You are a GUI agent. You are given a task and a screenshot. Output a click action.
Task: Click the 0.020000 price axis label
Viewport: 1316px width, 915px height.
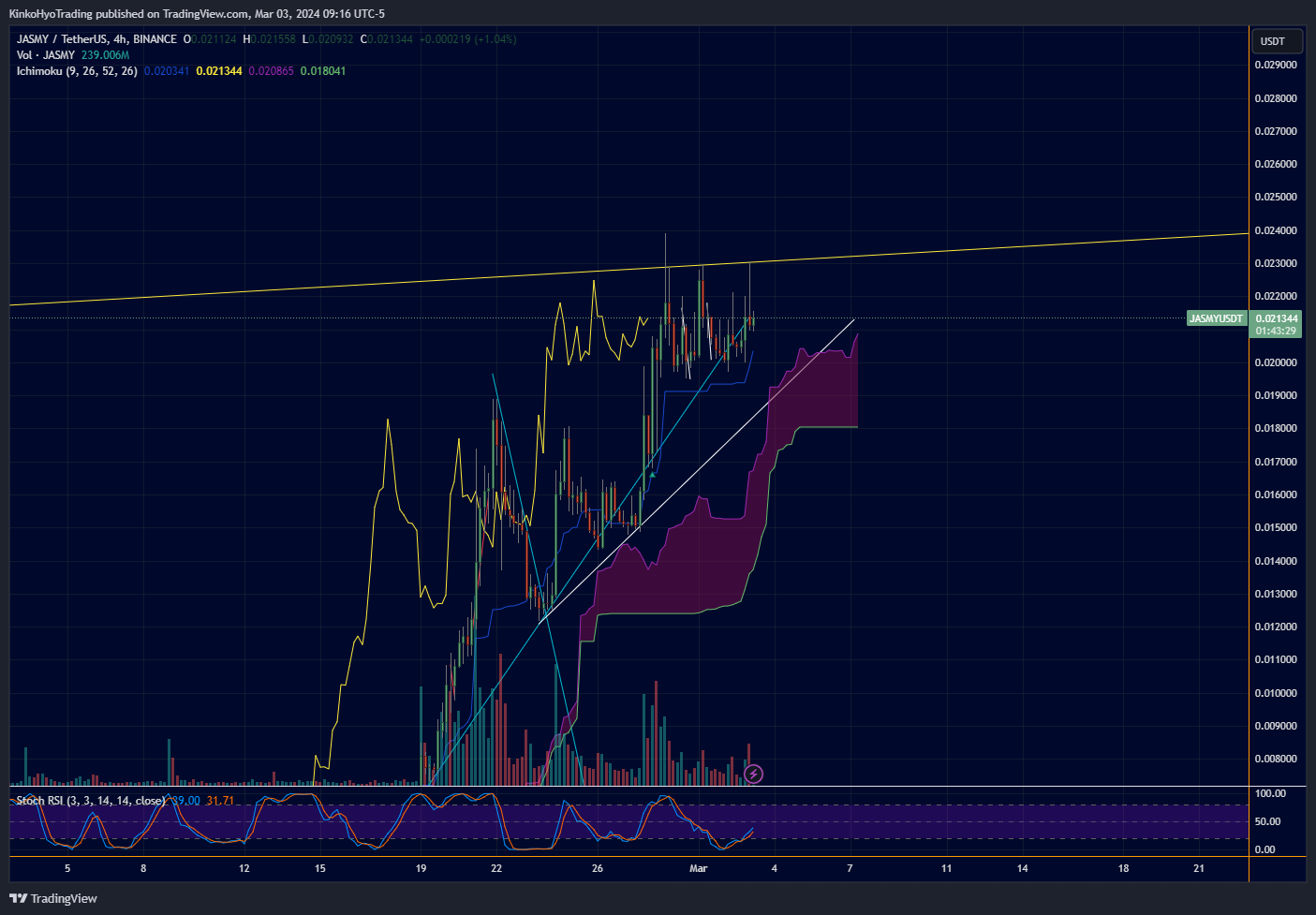pos(1276,362)
